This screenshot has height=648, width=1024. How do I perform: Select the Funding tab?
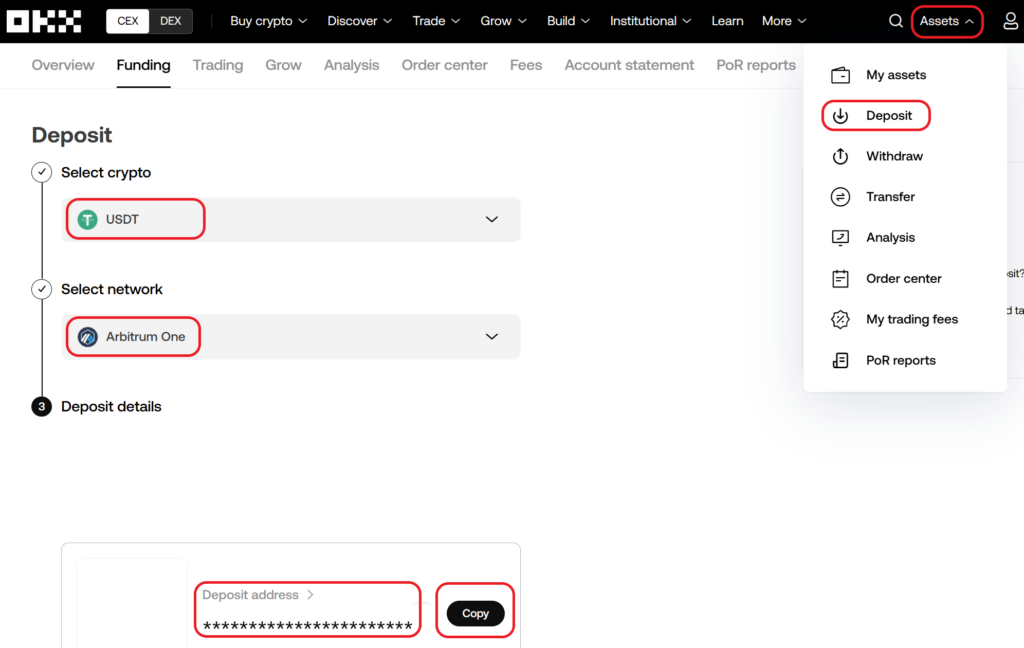(x=144, y=65)
